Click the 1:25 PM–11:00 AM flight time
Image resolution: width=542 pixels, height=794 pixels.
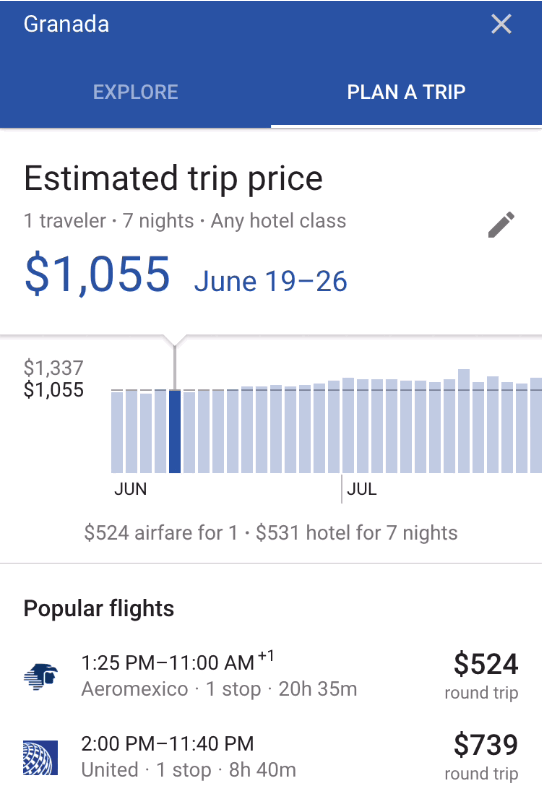point(177,662)
